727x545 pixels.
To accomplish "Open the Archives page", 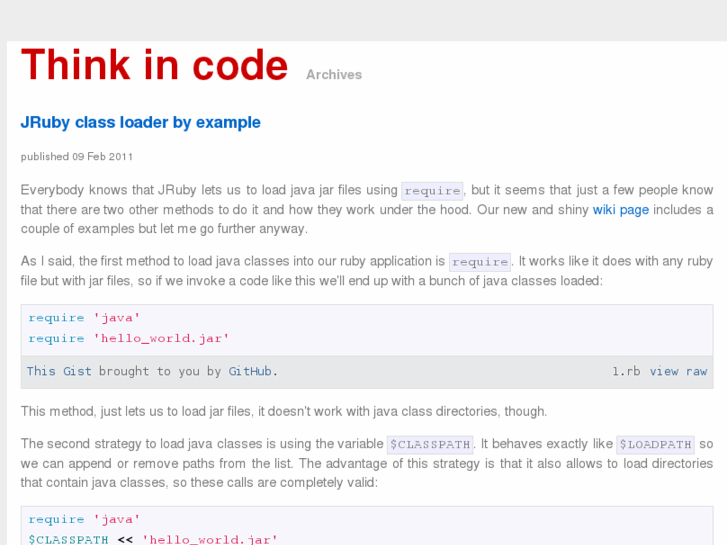I will [x=334, y=75].
